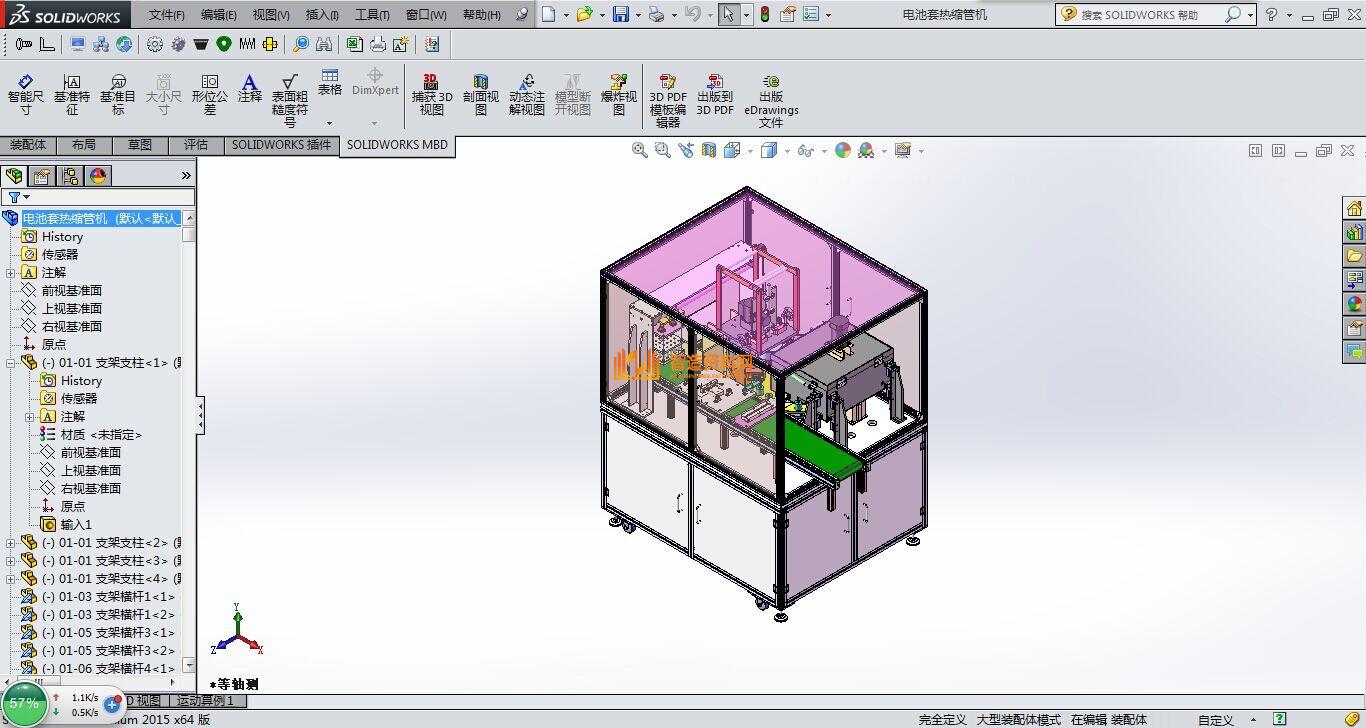
Task: Toggle the select cursor tool
Action: 728,14
